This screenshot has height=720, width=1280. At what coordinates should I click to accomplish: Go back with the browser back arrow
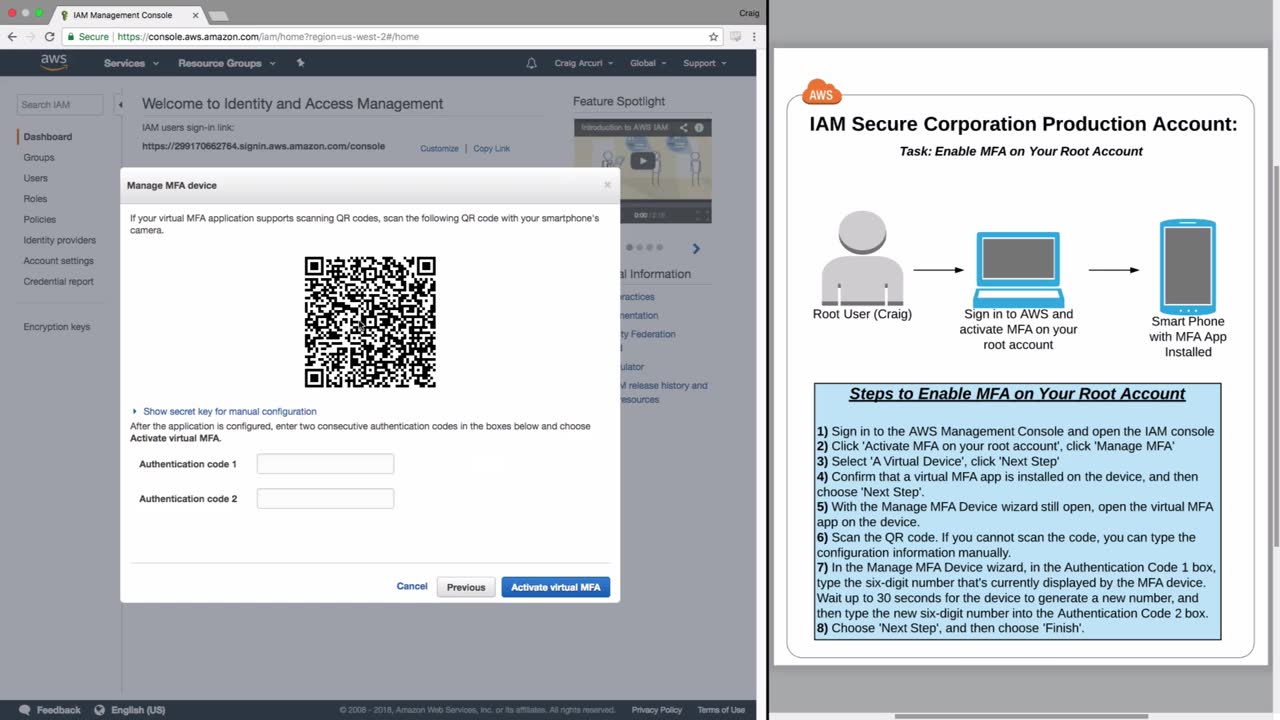coord(12,37)
